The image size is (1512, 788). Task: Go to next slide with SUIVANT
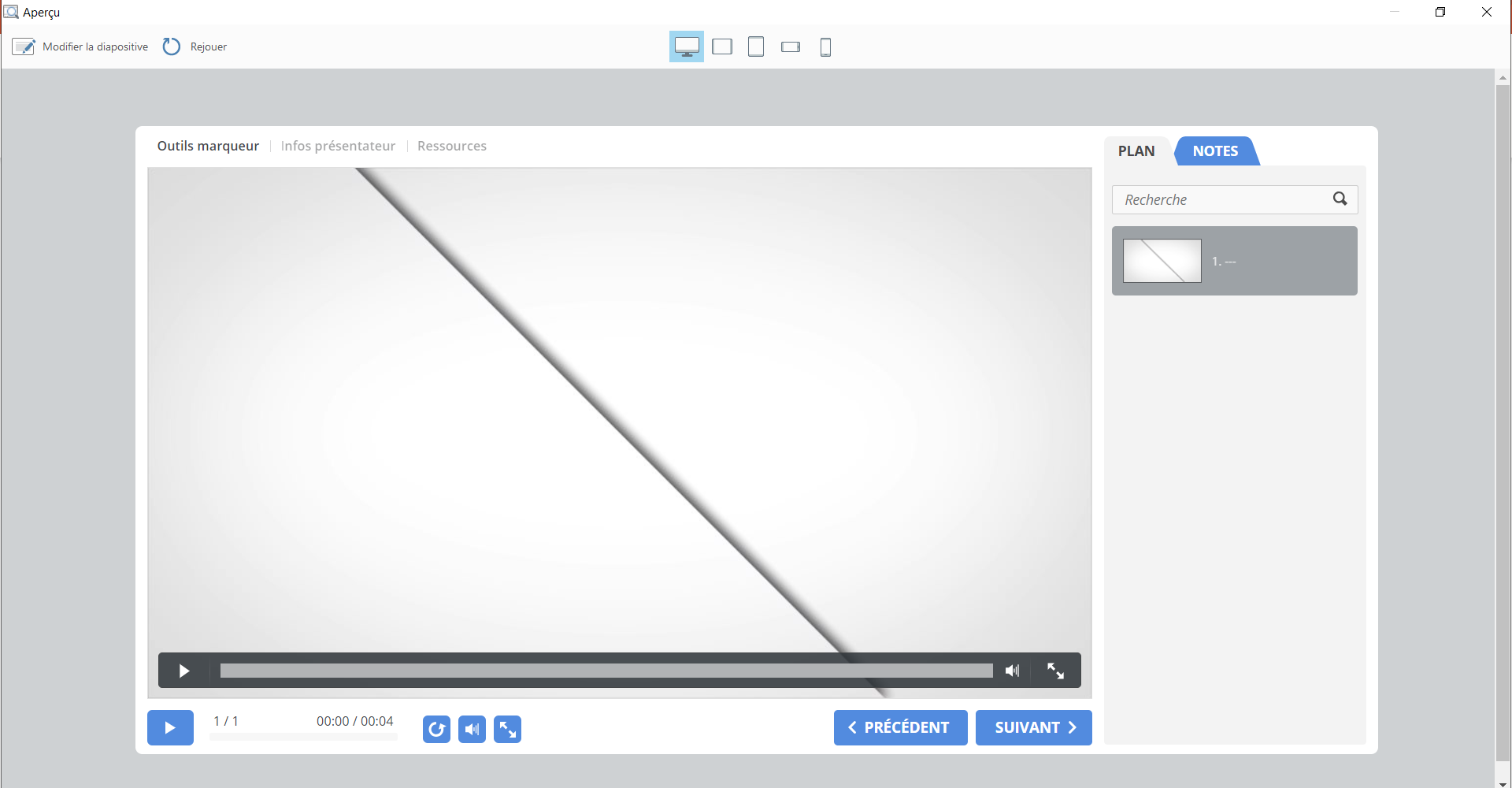(1033, 727)
